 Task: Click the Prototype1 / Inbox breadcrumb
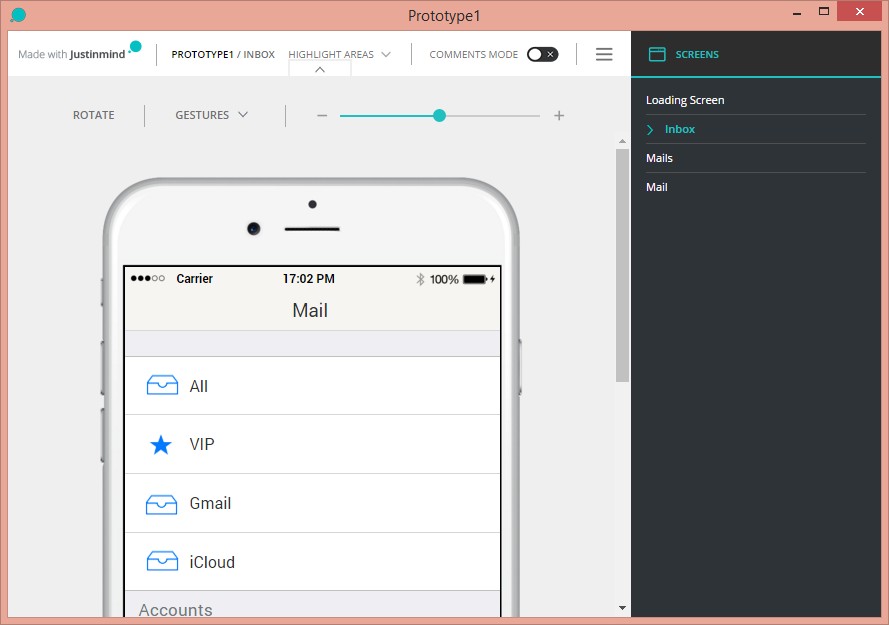pos(223,54)
